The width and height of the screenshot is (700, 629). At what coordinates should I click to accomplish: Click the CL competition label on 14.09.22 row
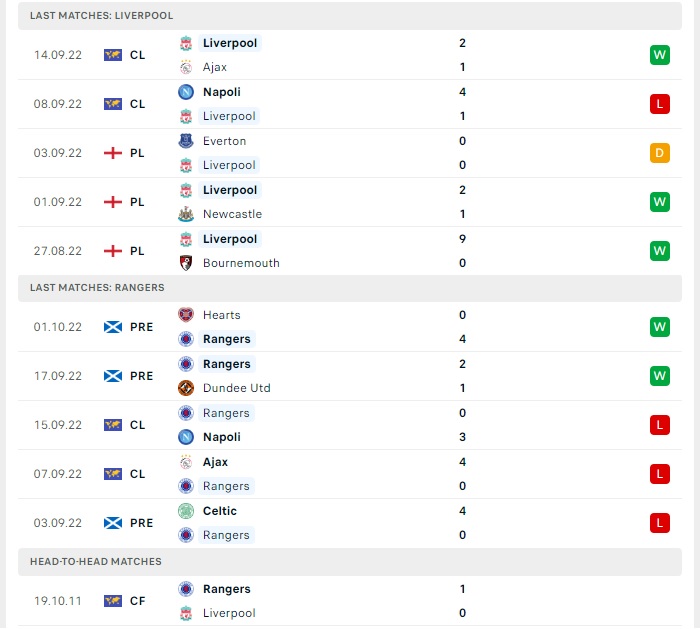click(x=138, y=55)
